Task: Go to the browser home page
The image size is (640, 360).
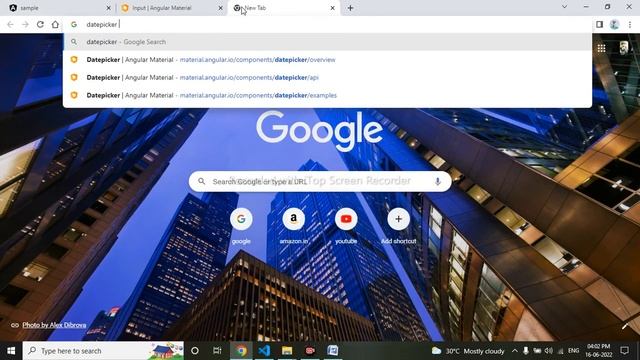Action: [55, 24]
